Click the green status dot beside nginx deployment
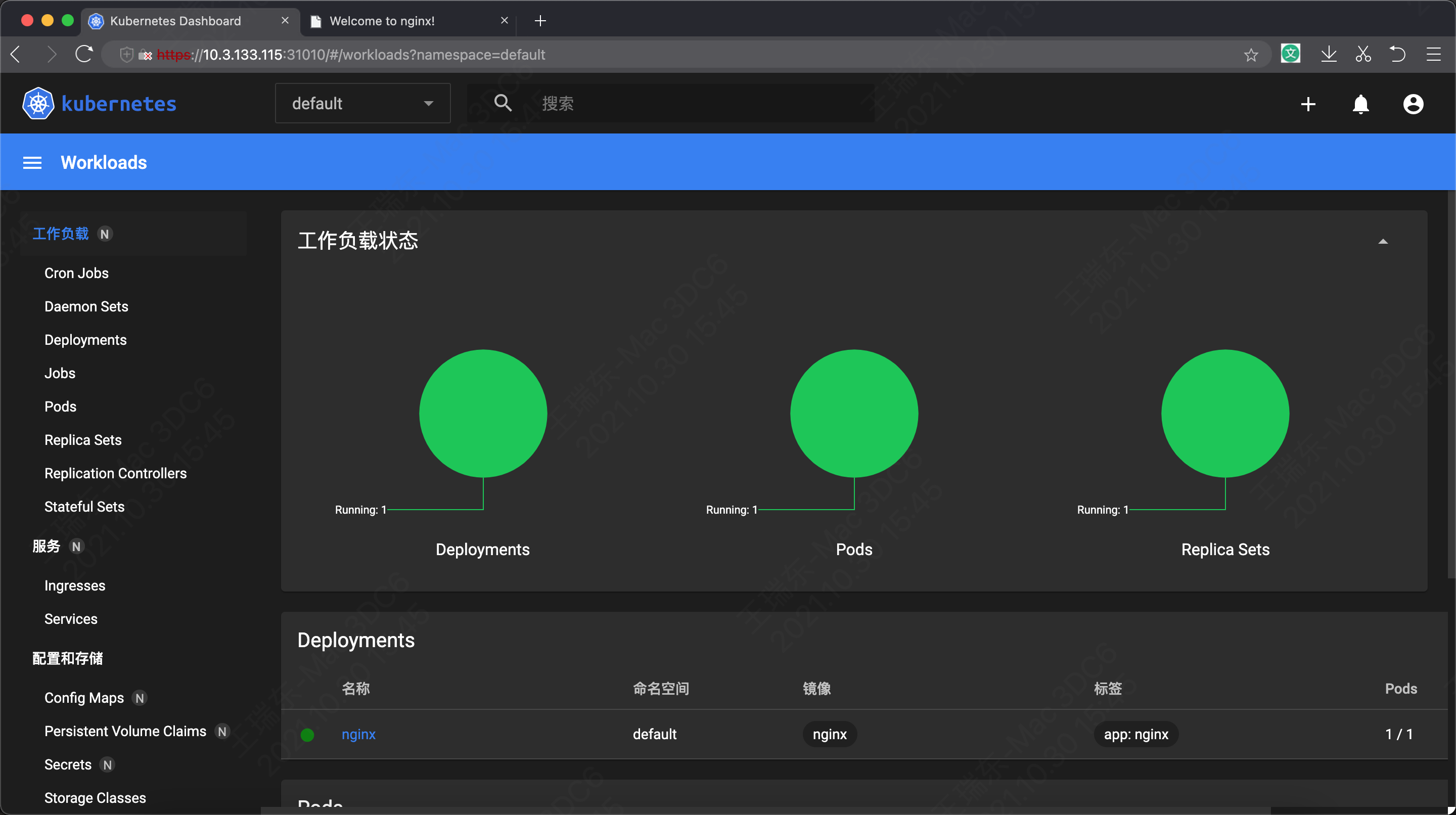Viewport: 1456px width, 815px height. [x=307, y=734]
